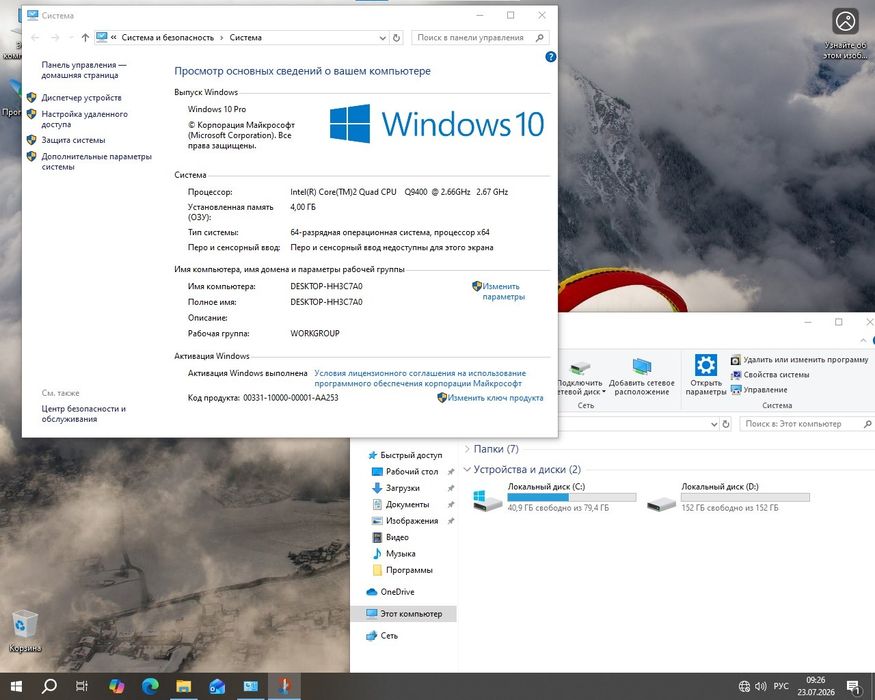This screenshot has height=700, width=875.
Task: Expand the Folders (7) group
Action: [467, 449]
